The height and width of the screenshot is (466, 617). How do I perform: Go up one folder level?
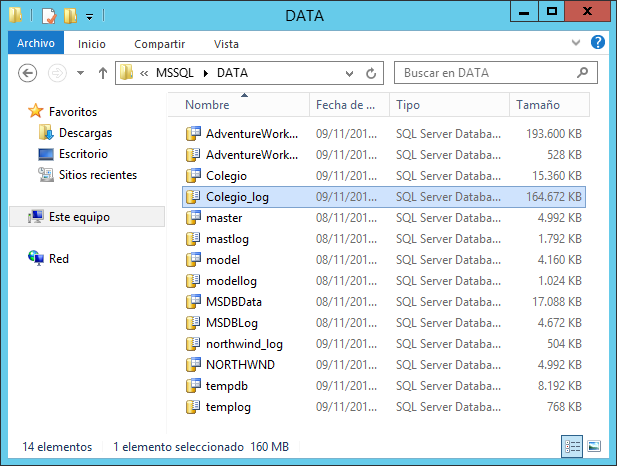pos(103,73)
